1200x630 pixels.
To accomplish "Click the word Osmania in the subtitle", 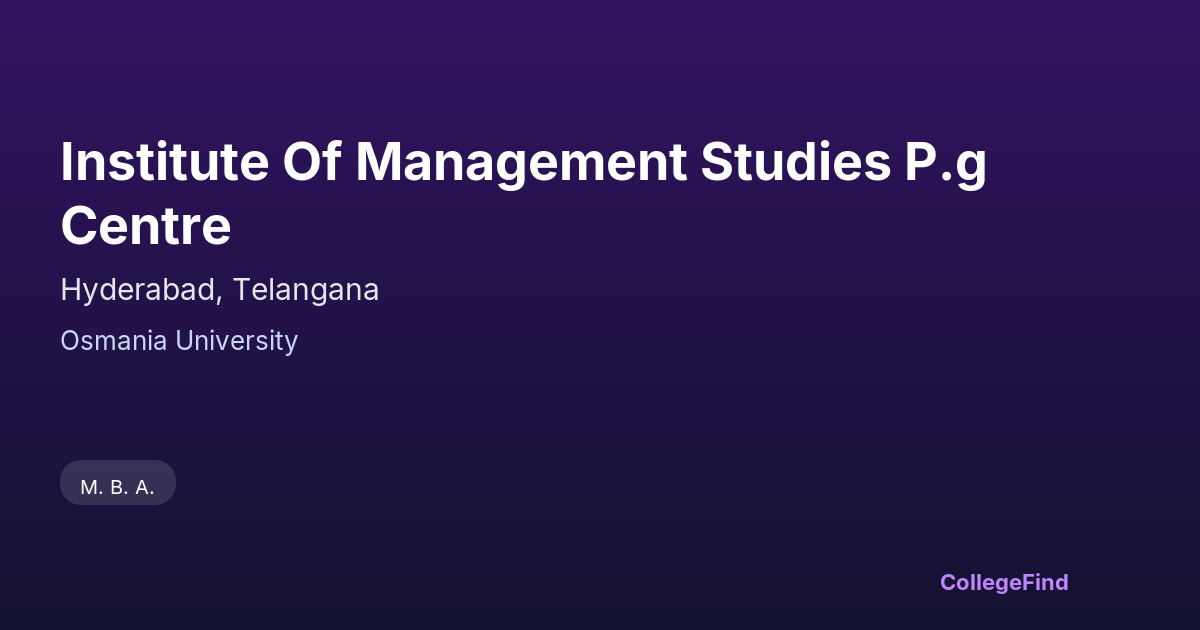I will tap(114, 341).
